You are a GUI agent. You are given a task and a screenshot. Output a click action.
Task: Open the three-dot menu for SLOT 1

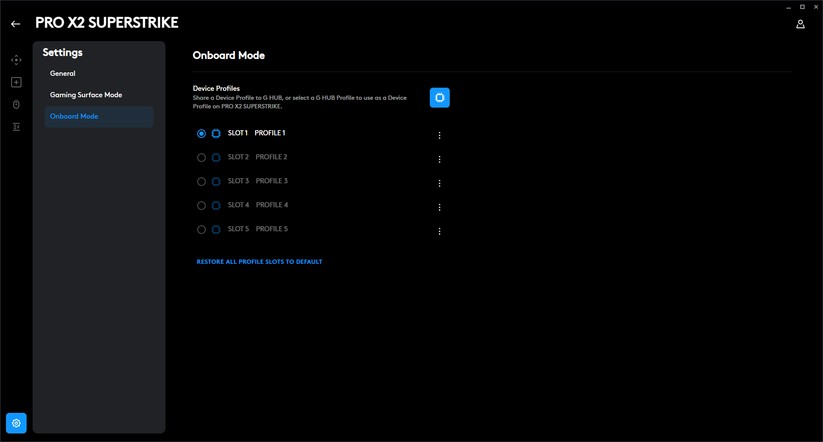click(x=439, y=135)
